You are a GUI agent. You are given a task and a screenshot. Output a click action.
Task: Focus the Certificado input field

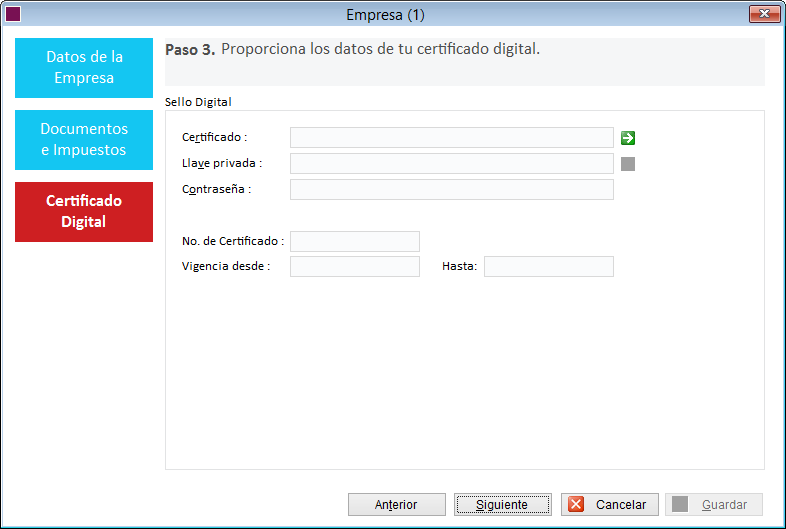coord(452,137)
